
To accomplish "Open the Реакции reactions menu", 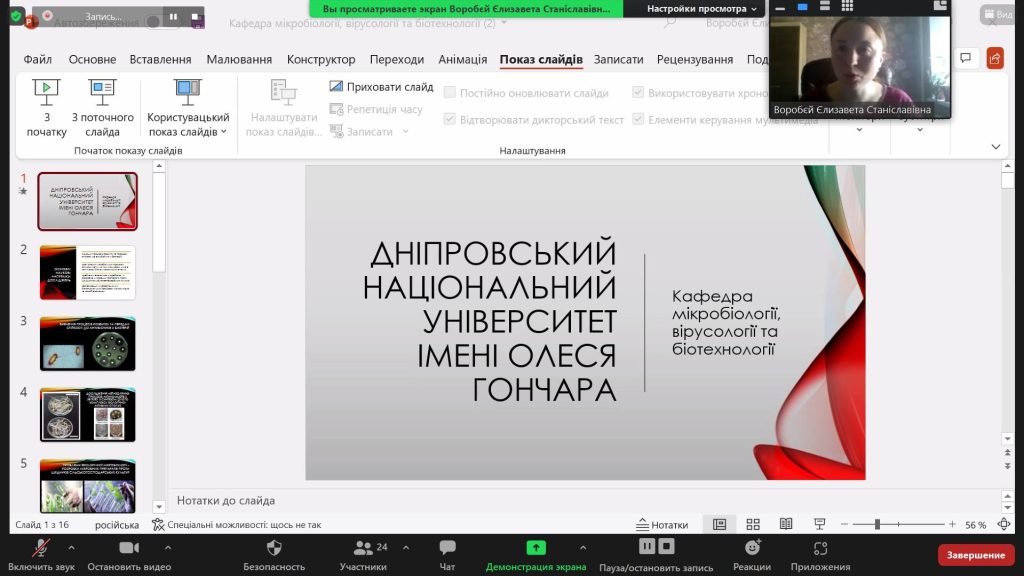I will click(x=752, y=555).
